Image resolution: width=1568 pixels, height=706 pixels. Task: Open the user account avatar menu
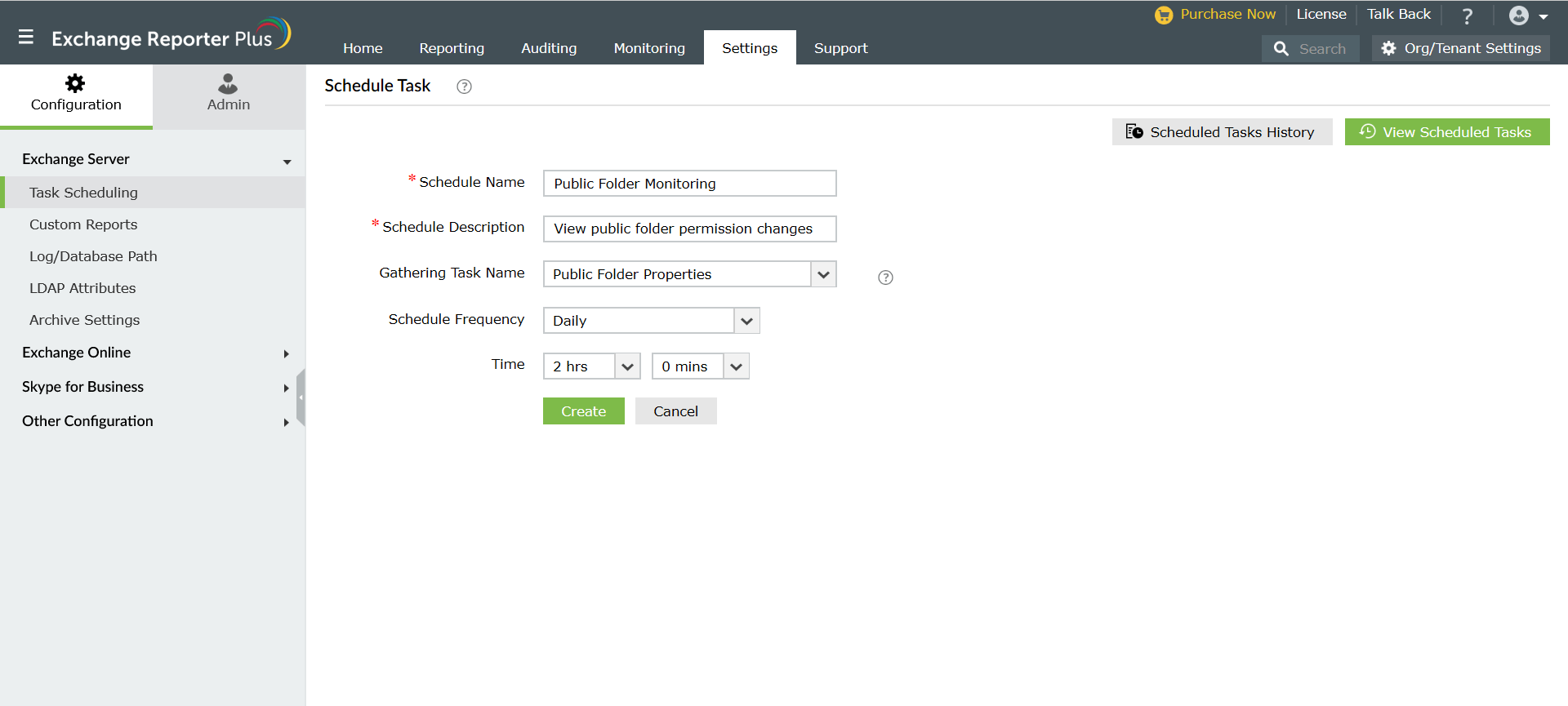pos(1528,16)
